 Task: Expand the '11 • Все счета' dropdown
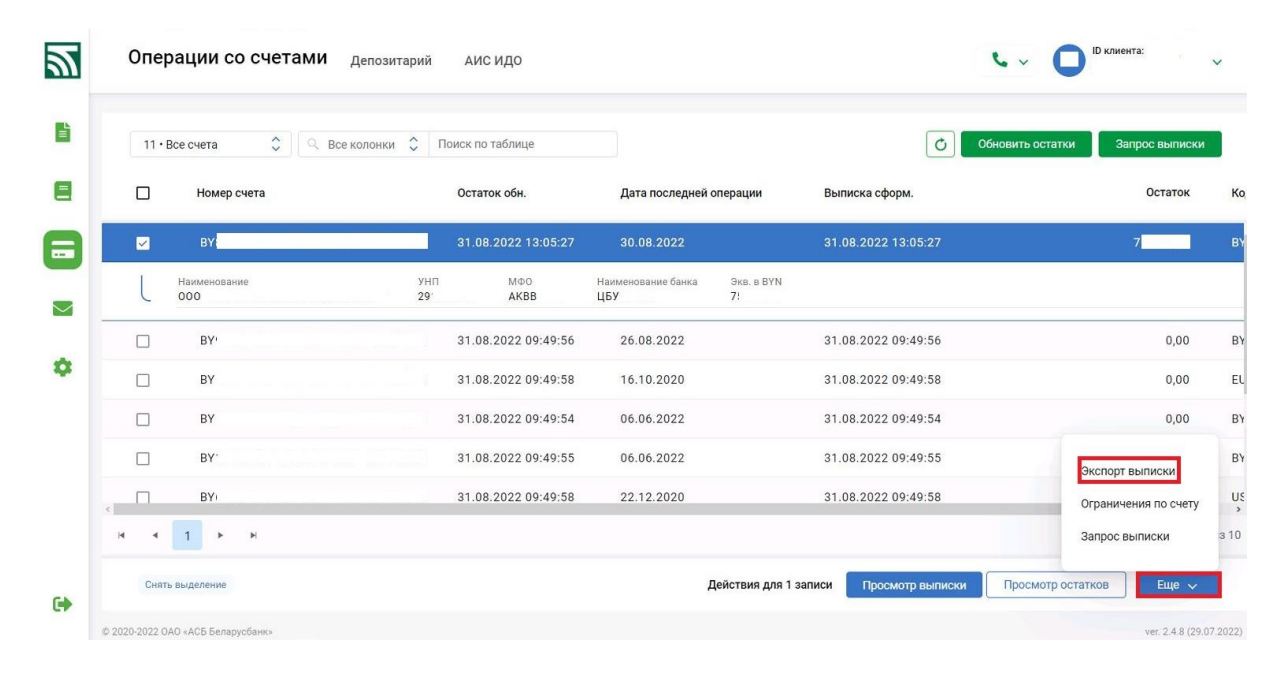211,144
